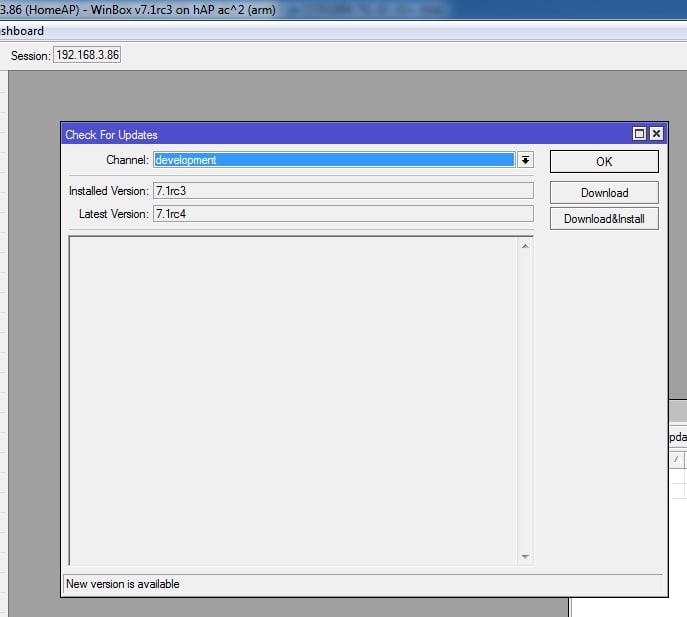Maximize the Check For Updates window
This screenshot has width=687, height=617.
coord(639,134)
